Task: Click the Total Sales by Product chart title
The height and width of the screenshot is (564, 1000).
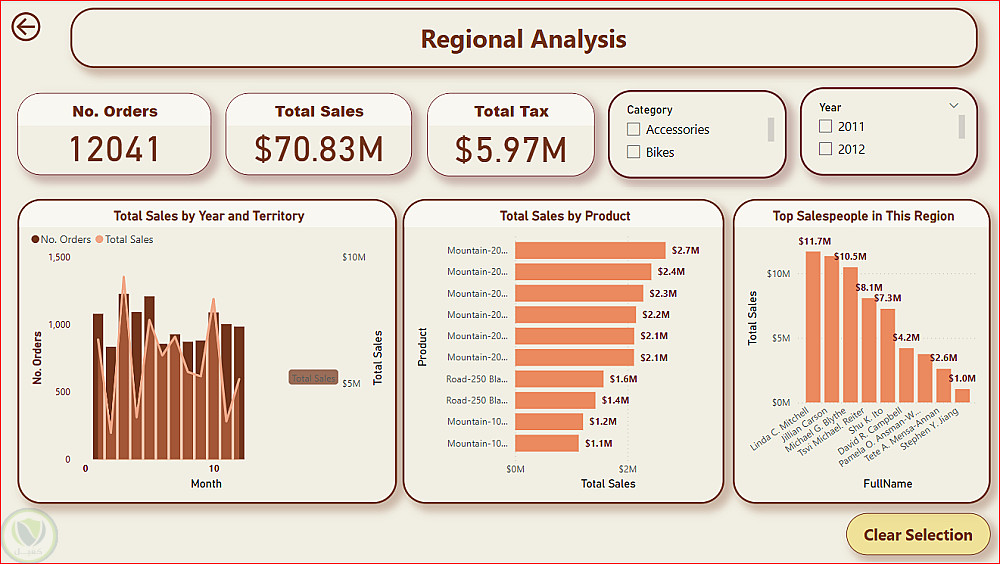Action: coord(565,216)
